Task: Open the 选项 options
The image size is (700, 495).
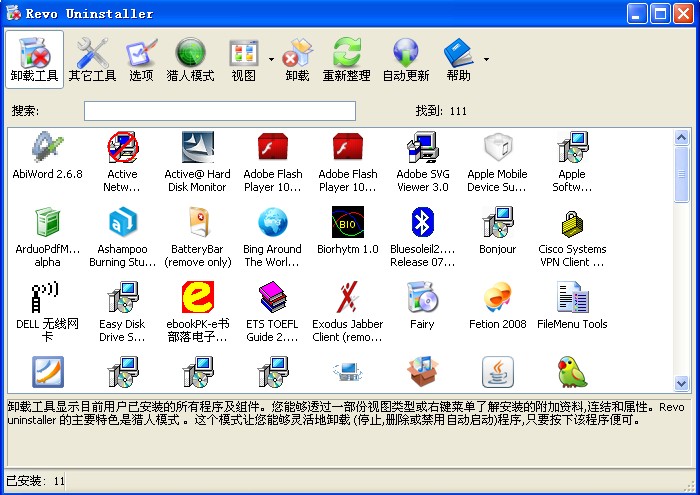Action: pos(142,60)
